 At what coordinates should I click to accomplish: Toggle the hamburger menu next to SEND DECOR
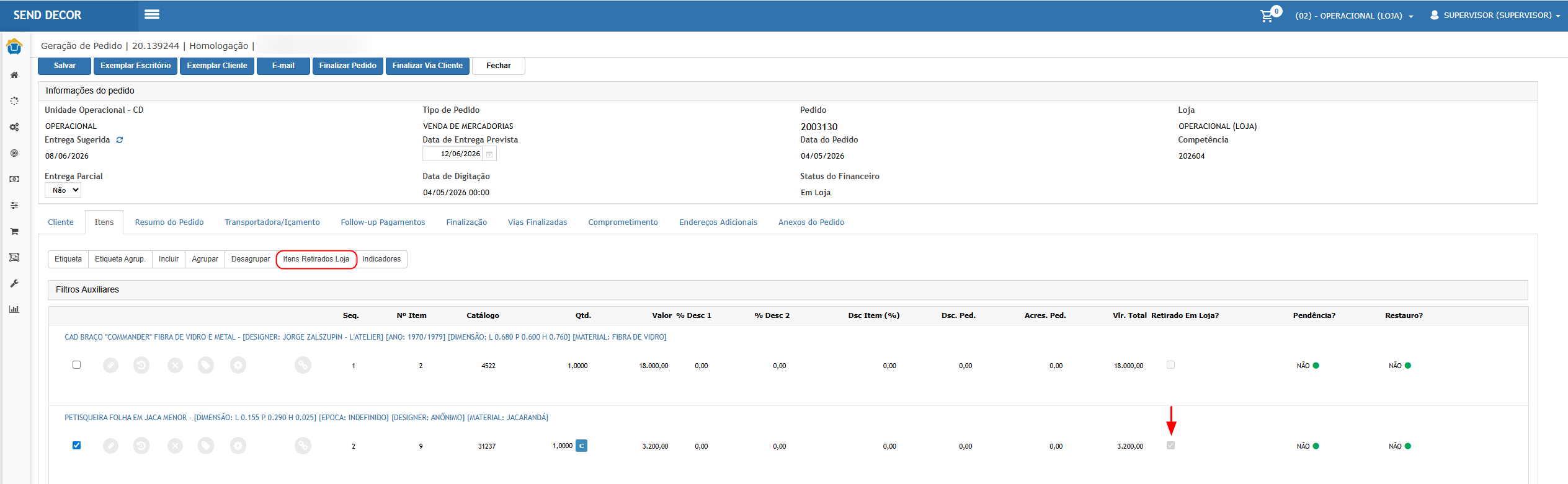pos(152,14)
